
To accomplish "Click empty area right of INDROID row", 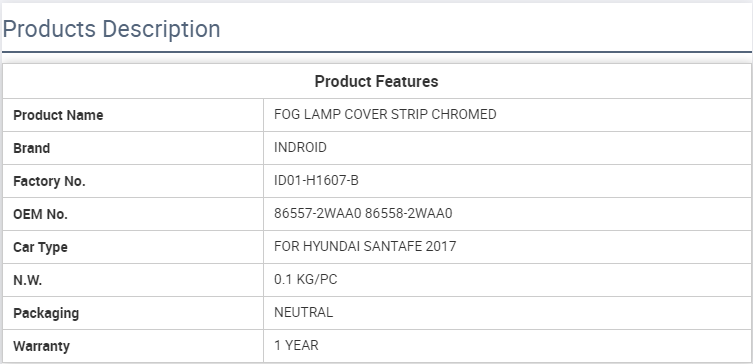I will point(538,148).
